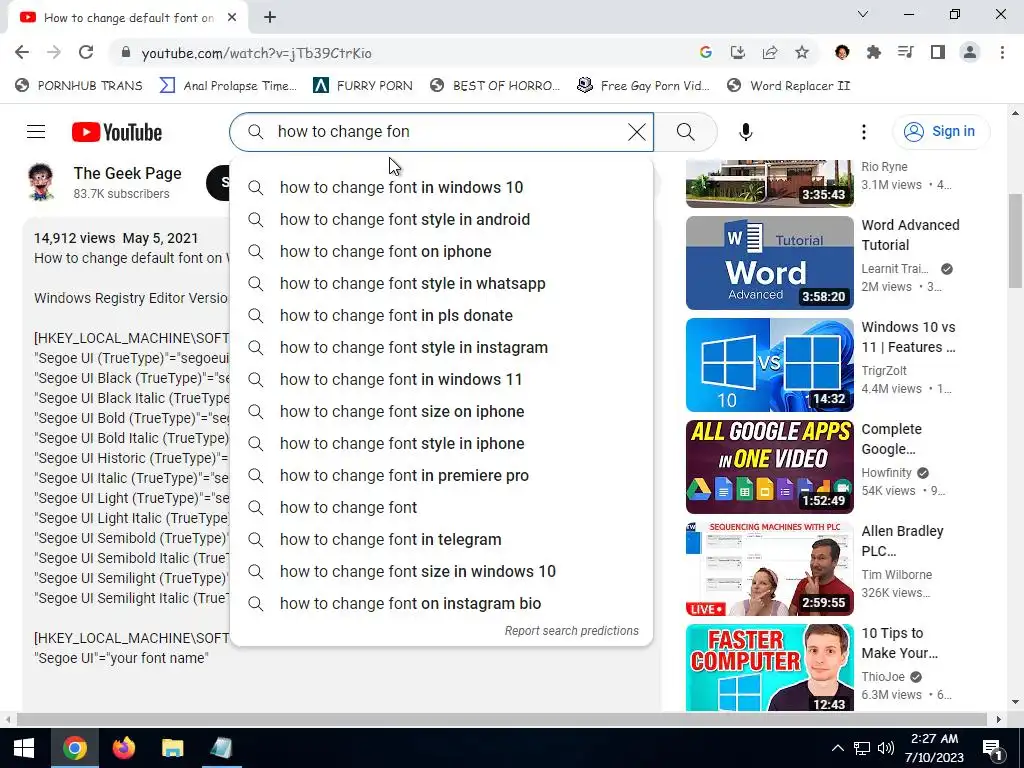This screenshot has width=1024, height=768.
Task: Open the YouTube guide hamburger menu
Action: [x=36, y=132]
